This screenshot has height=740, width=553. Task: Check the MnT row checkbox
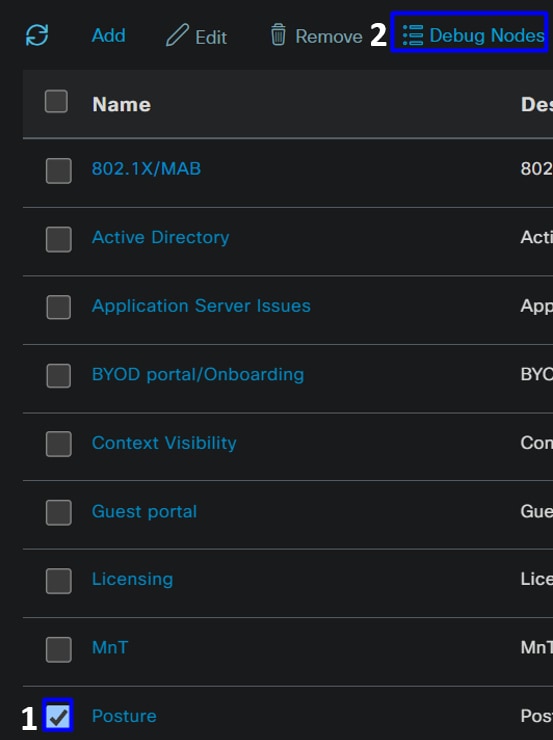click(x=59, y=649)
